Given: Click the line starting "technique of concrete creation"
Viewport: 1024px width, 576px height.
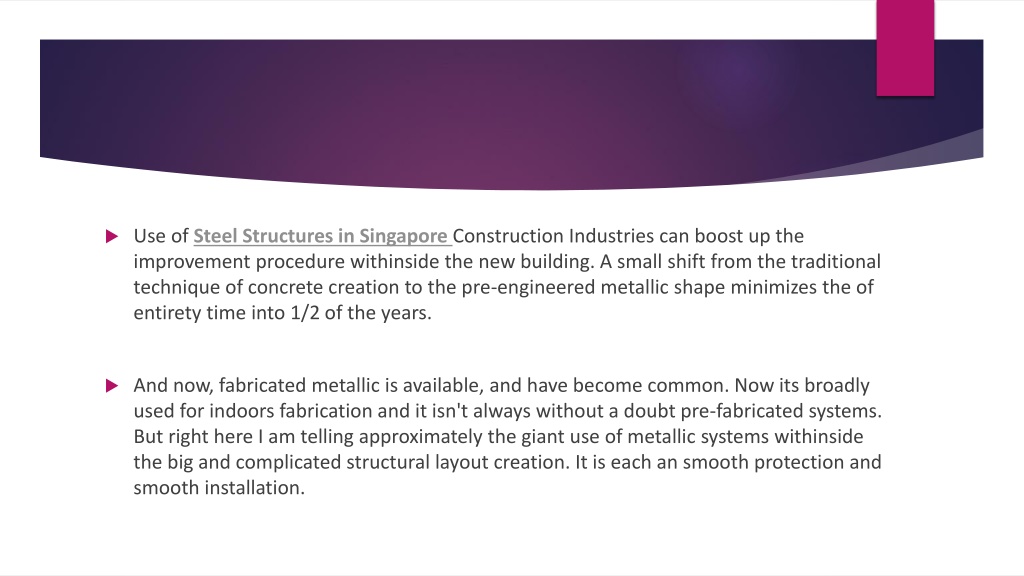Looking at the screenshot, I should click(504, 287).
